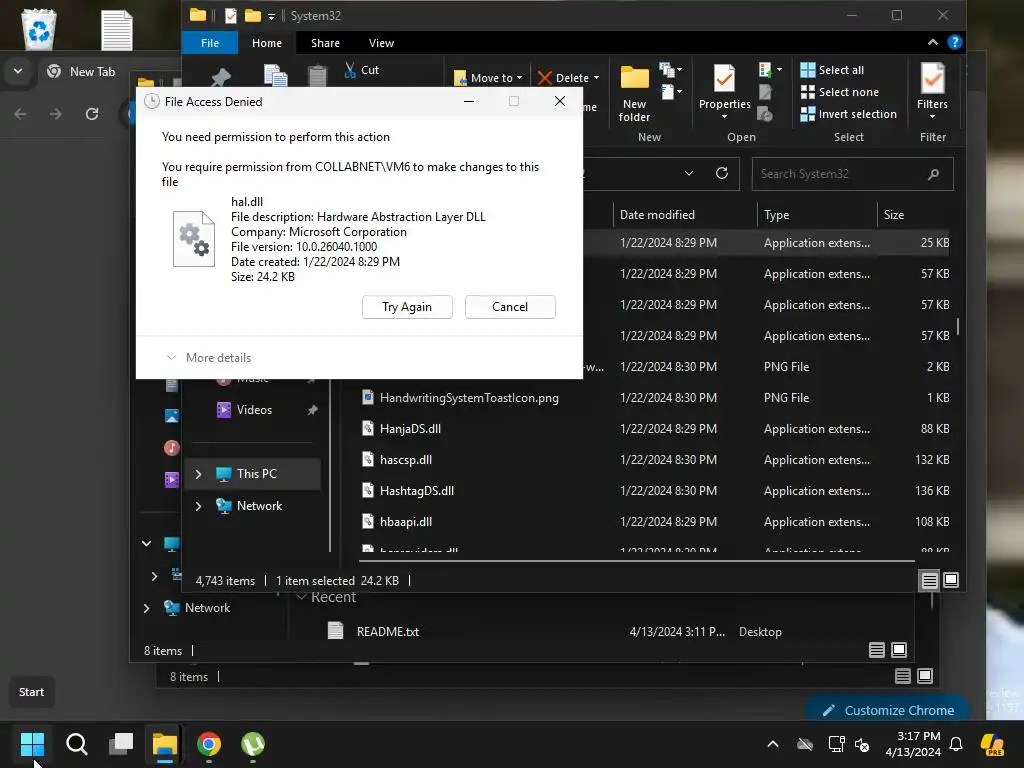
Task: Click the Open dropdown icon beside Properties
Action: pyautogui.click(x=771, y=70)
